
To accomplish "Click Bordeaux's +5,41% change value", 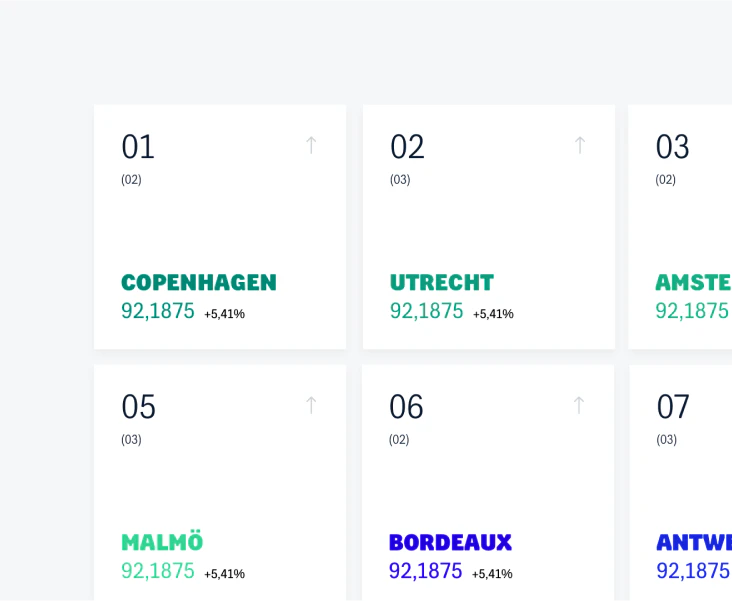I will [x=492, y=573].
